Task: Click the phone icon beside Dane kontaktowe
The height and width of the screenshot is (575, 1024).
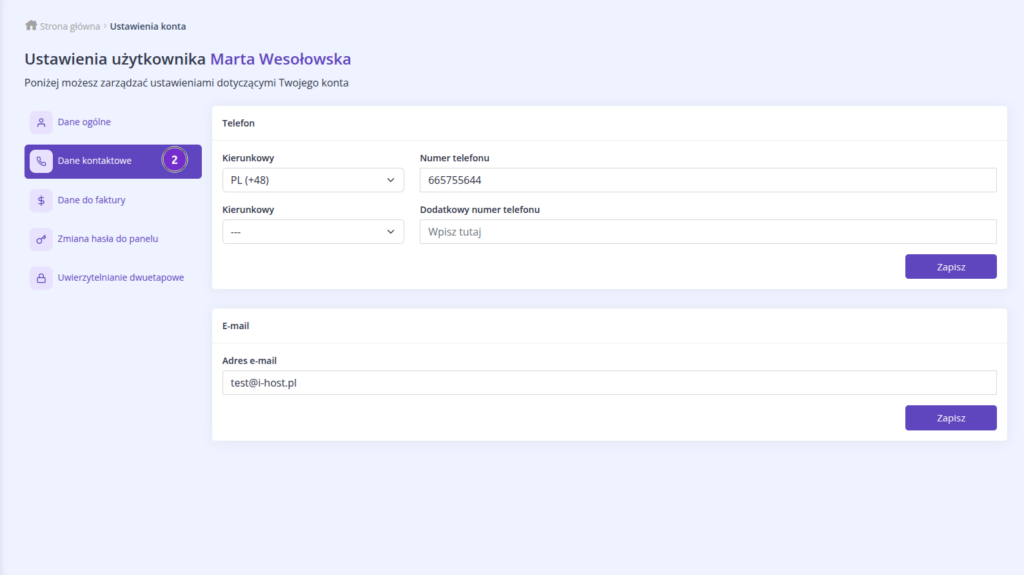Action: pos(41,161)
